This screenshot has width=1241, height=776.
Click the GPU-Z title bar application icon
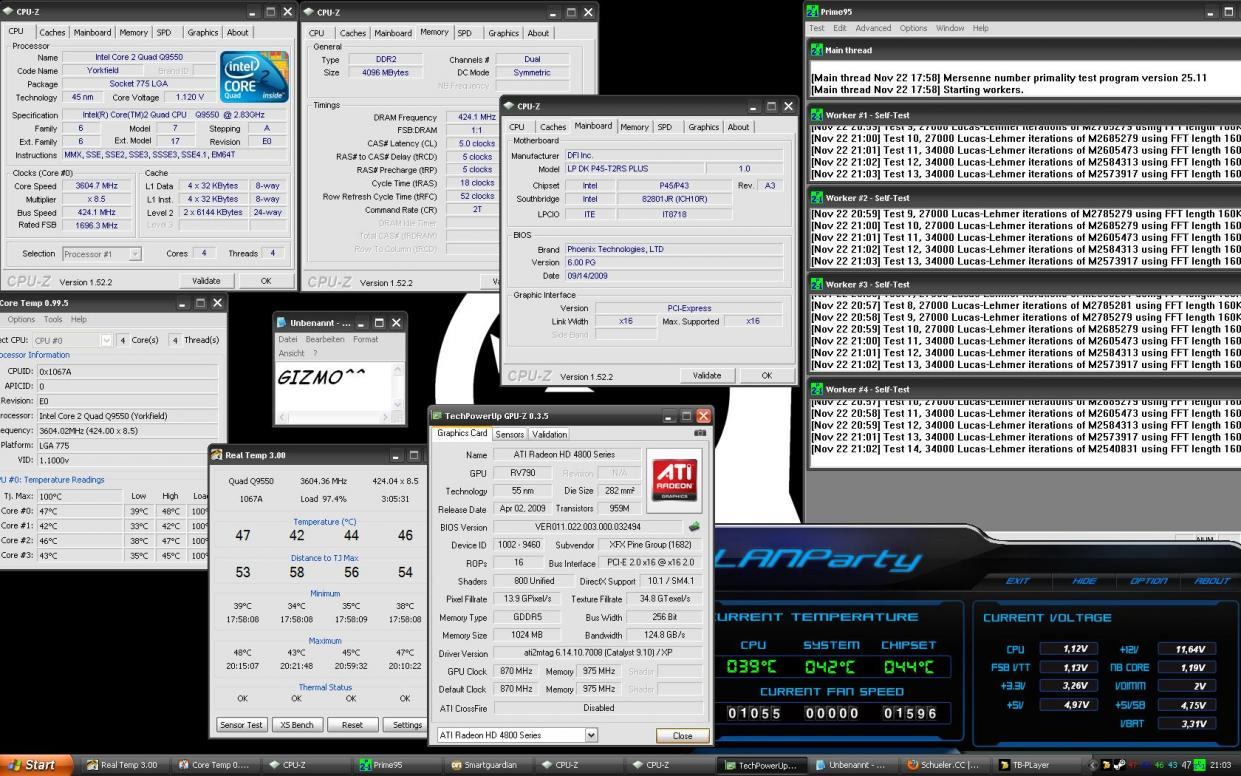(437, 415)
